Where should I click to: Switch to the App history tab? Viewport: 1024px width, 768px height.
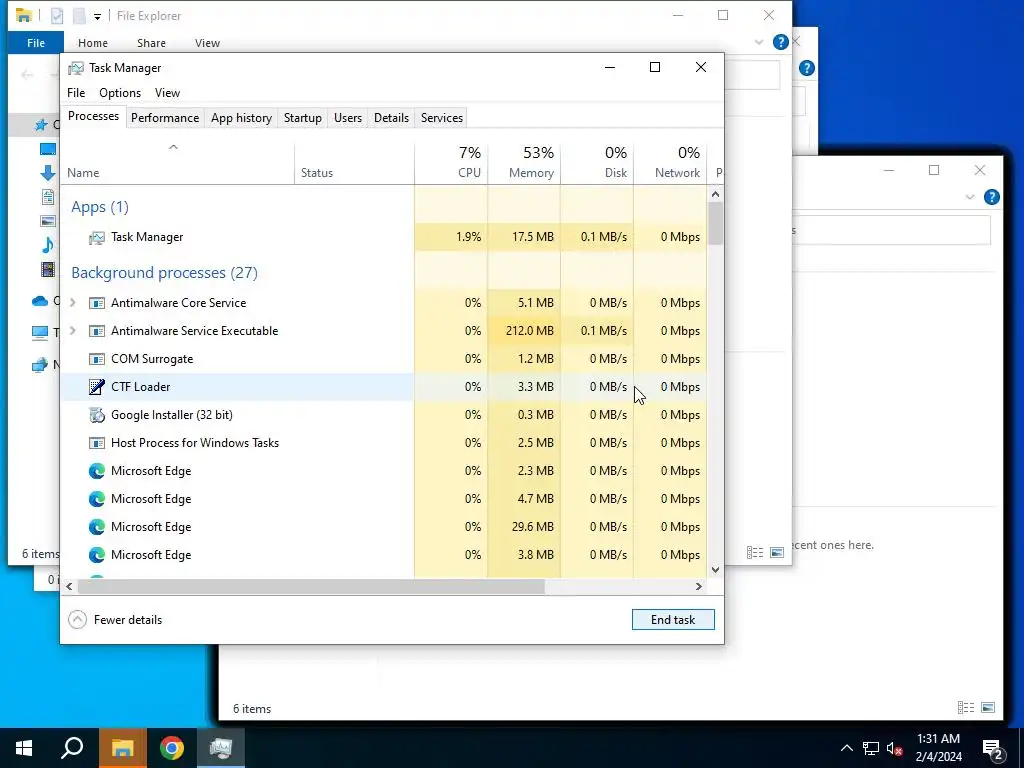[x=241, y=118]
